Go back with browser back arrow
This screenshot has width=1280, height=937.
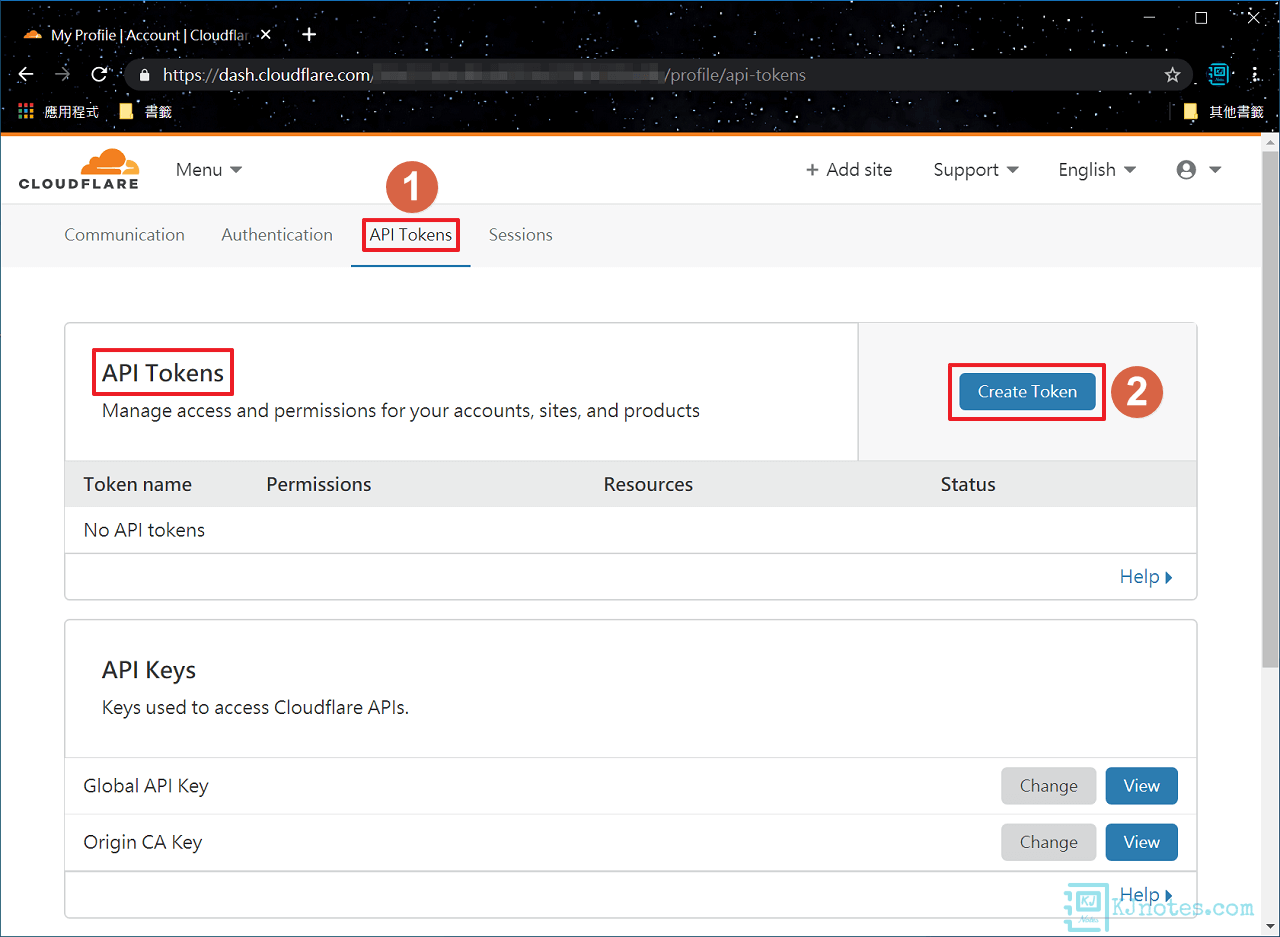click(x=26, y=75)
